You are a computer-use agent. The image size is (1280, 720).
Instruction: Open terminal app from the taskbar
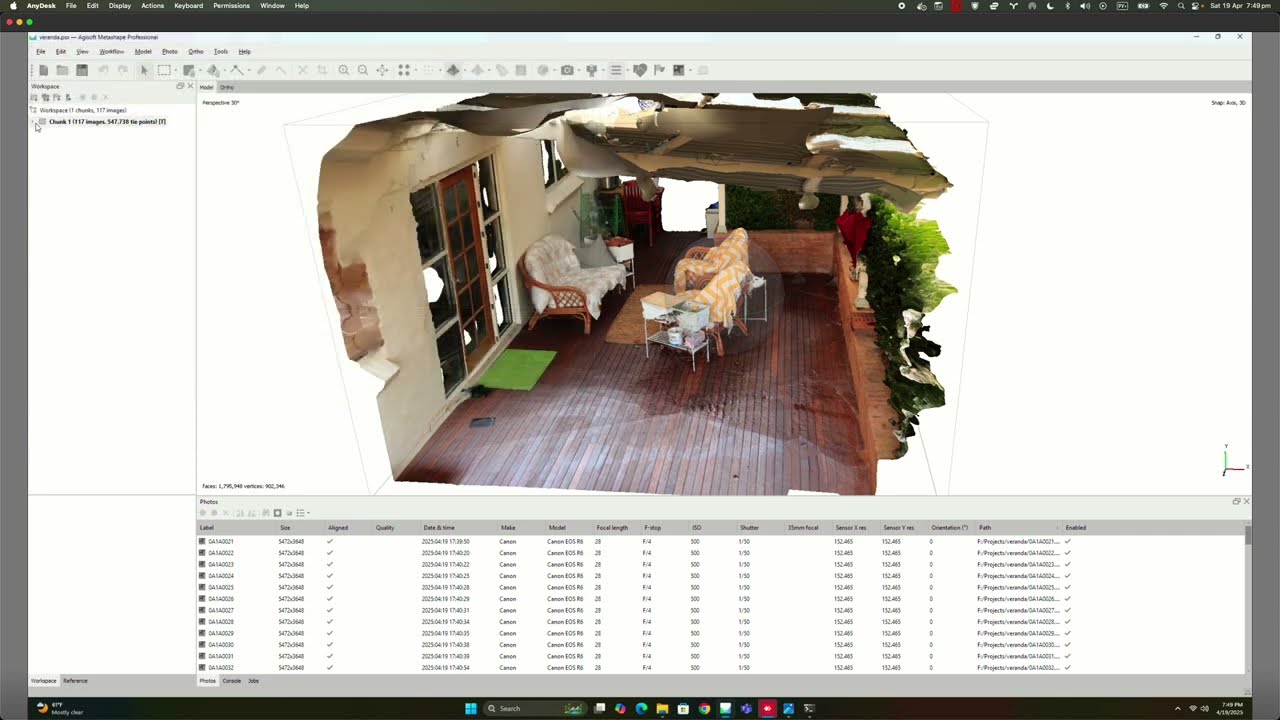[x=809, y=708]
